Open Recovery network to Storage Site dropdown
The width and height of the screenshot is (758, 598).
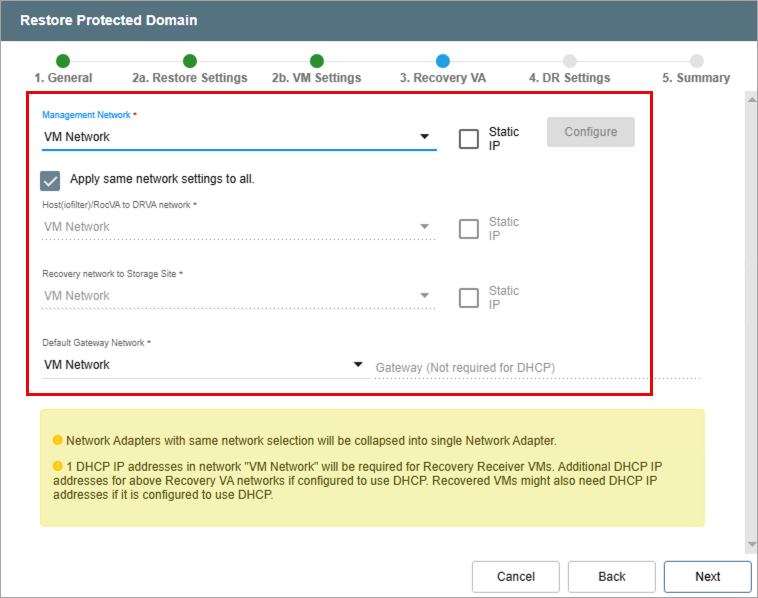(238, 296)
